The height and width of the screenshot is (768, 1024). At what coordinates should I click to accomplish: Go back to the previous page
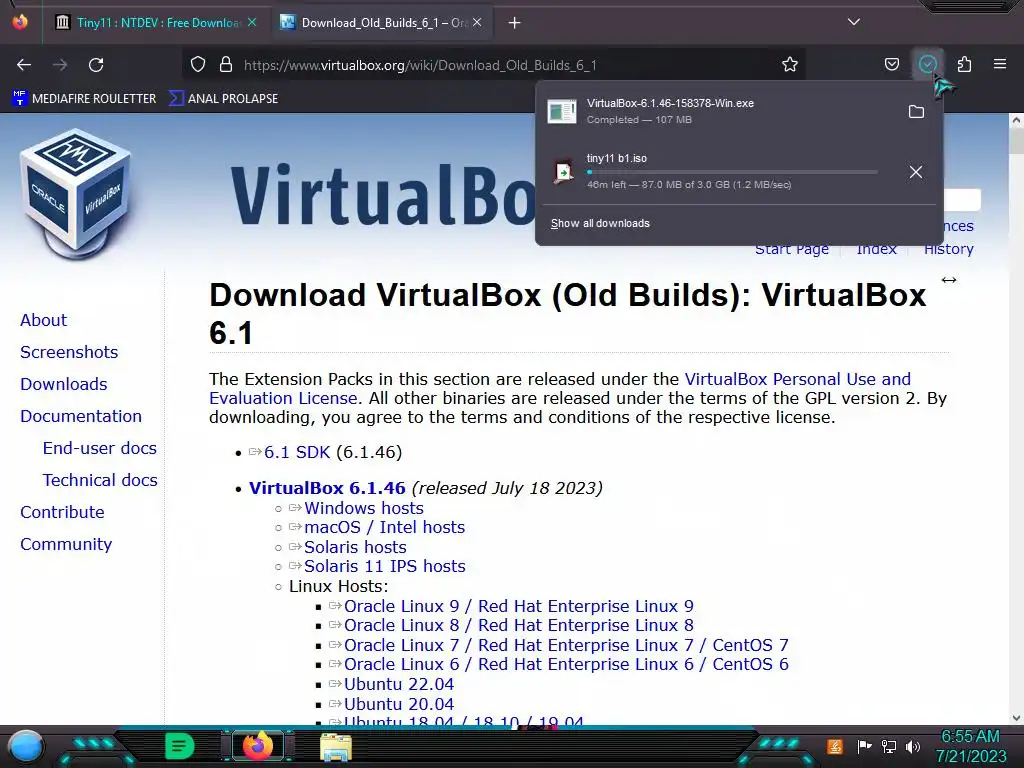point(24,65)
